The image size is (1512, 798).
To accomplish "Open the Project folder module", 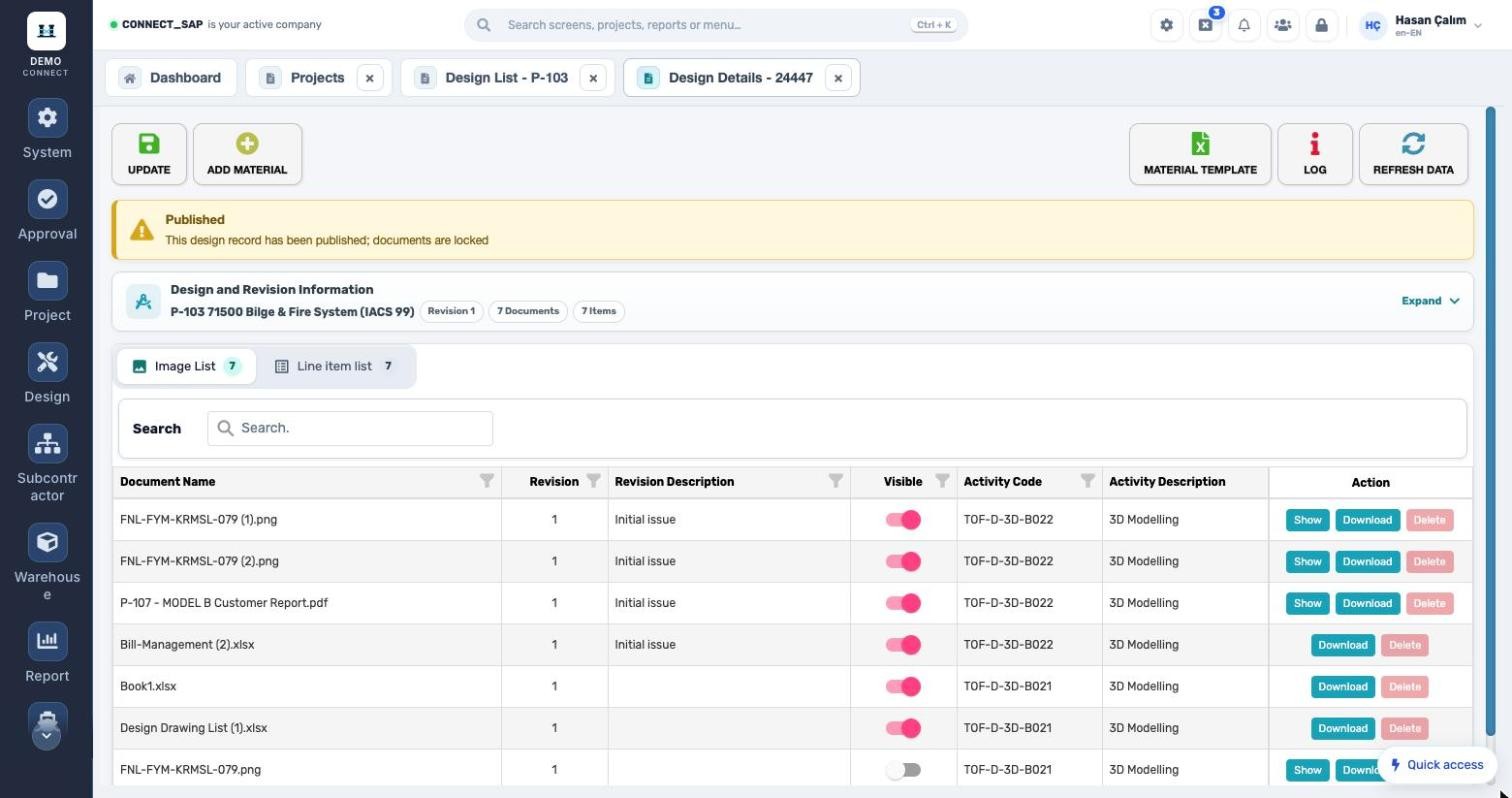I will coord(47,293).
